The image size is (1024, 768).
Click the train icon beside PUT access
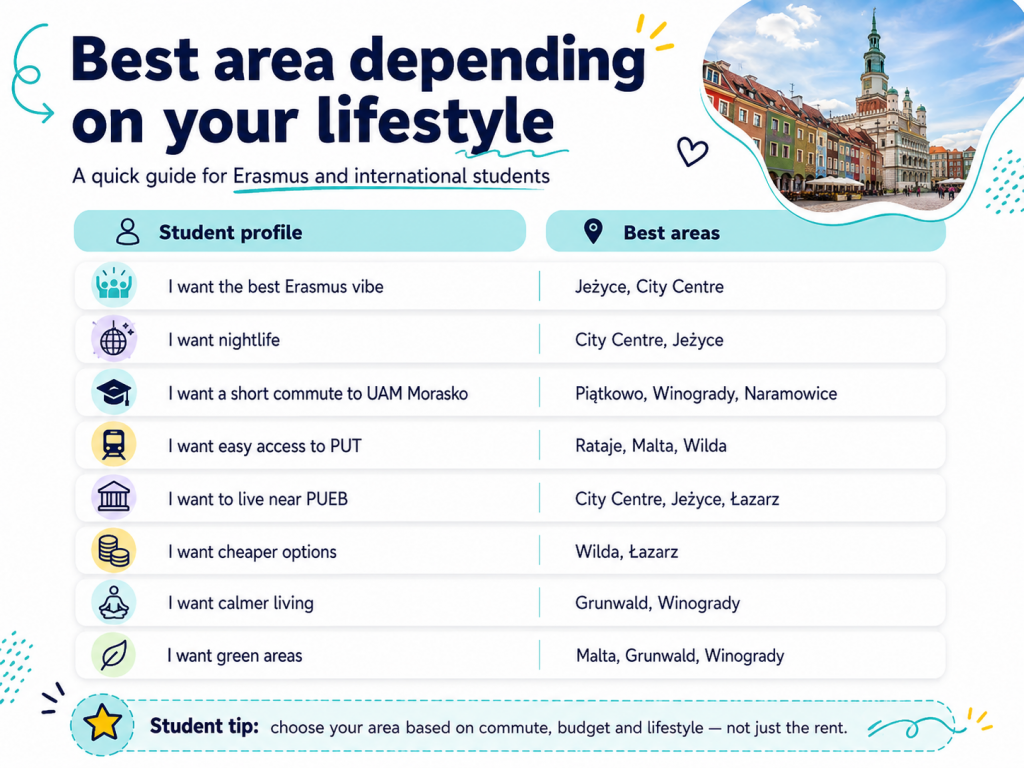(x=114, y=445)
